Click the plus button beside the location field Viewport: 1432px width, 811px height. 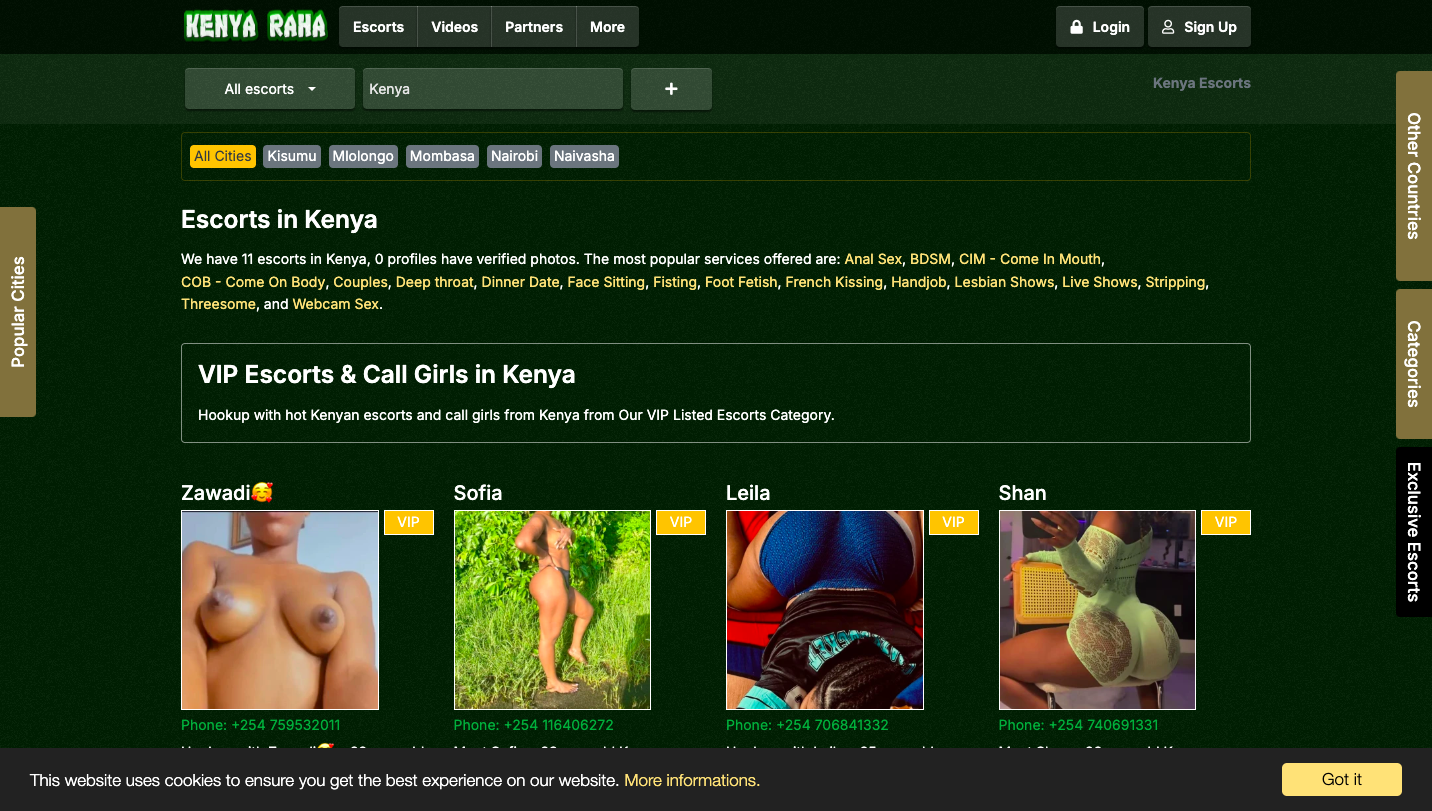tap(671, 89)
